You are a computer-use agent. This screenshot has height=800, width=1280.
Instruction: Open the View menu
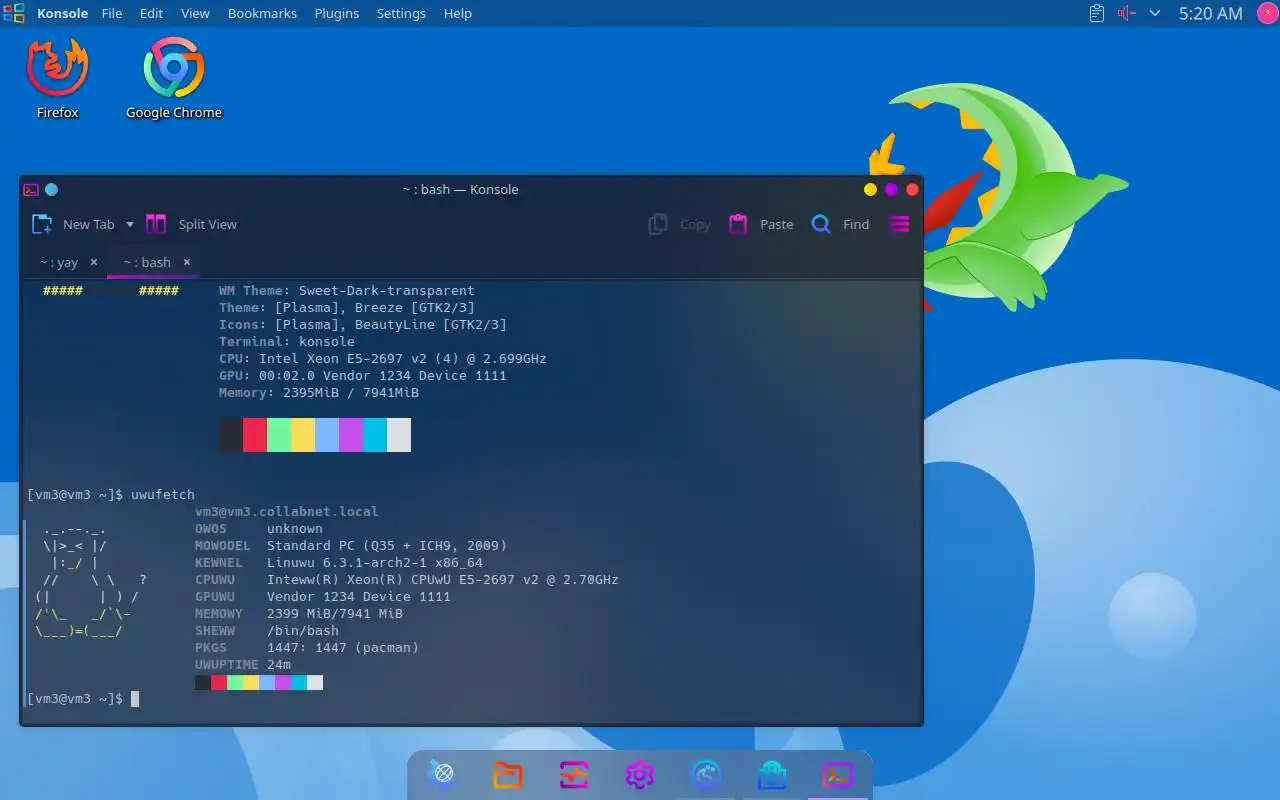point(195,13)
